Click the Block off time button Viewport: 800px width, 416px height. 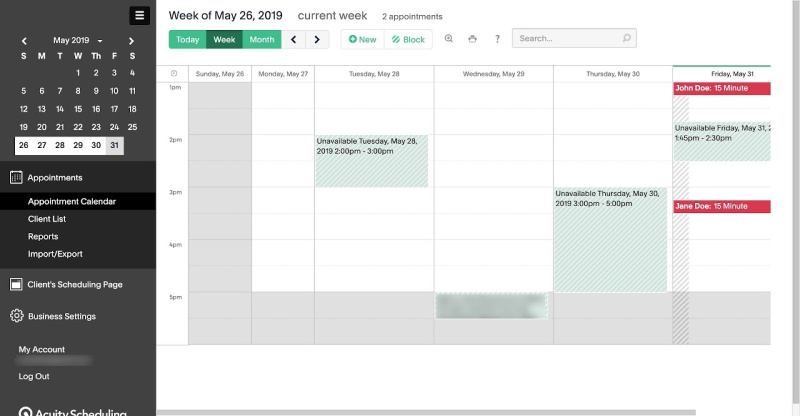click(x=408, y=39)
